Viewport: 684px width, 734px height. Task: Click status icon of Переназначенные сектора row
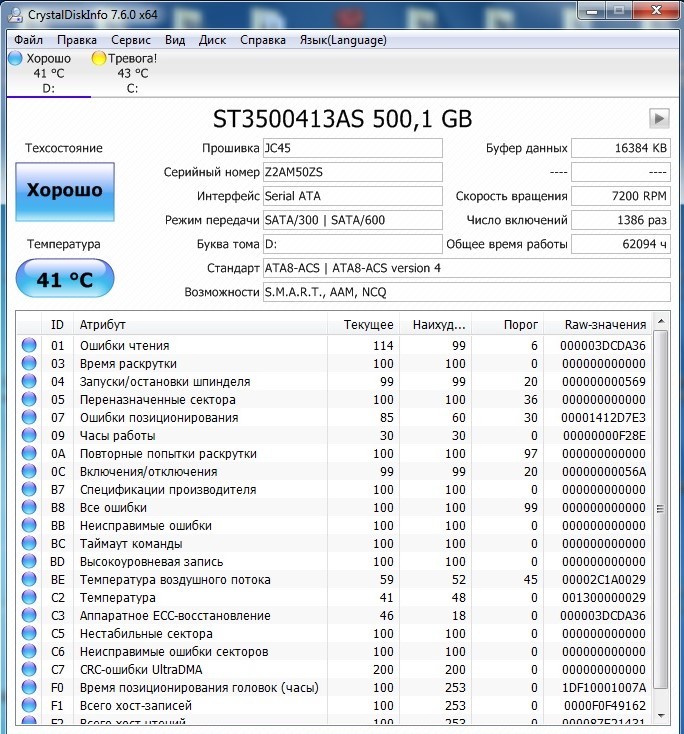coord(29,399)
